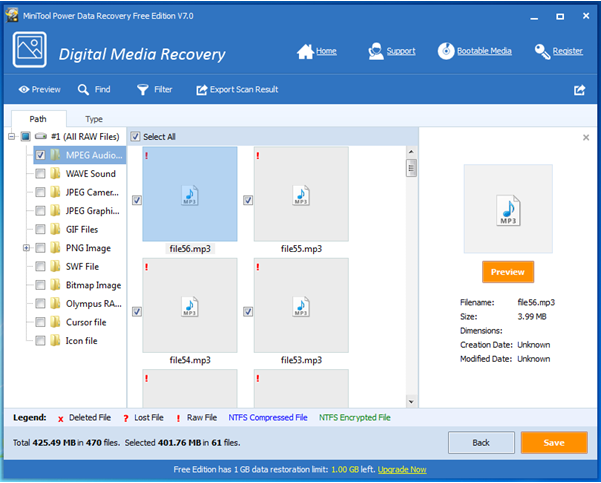
Task: Click the file list scrollbar thumb
Action: point(411,168)
